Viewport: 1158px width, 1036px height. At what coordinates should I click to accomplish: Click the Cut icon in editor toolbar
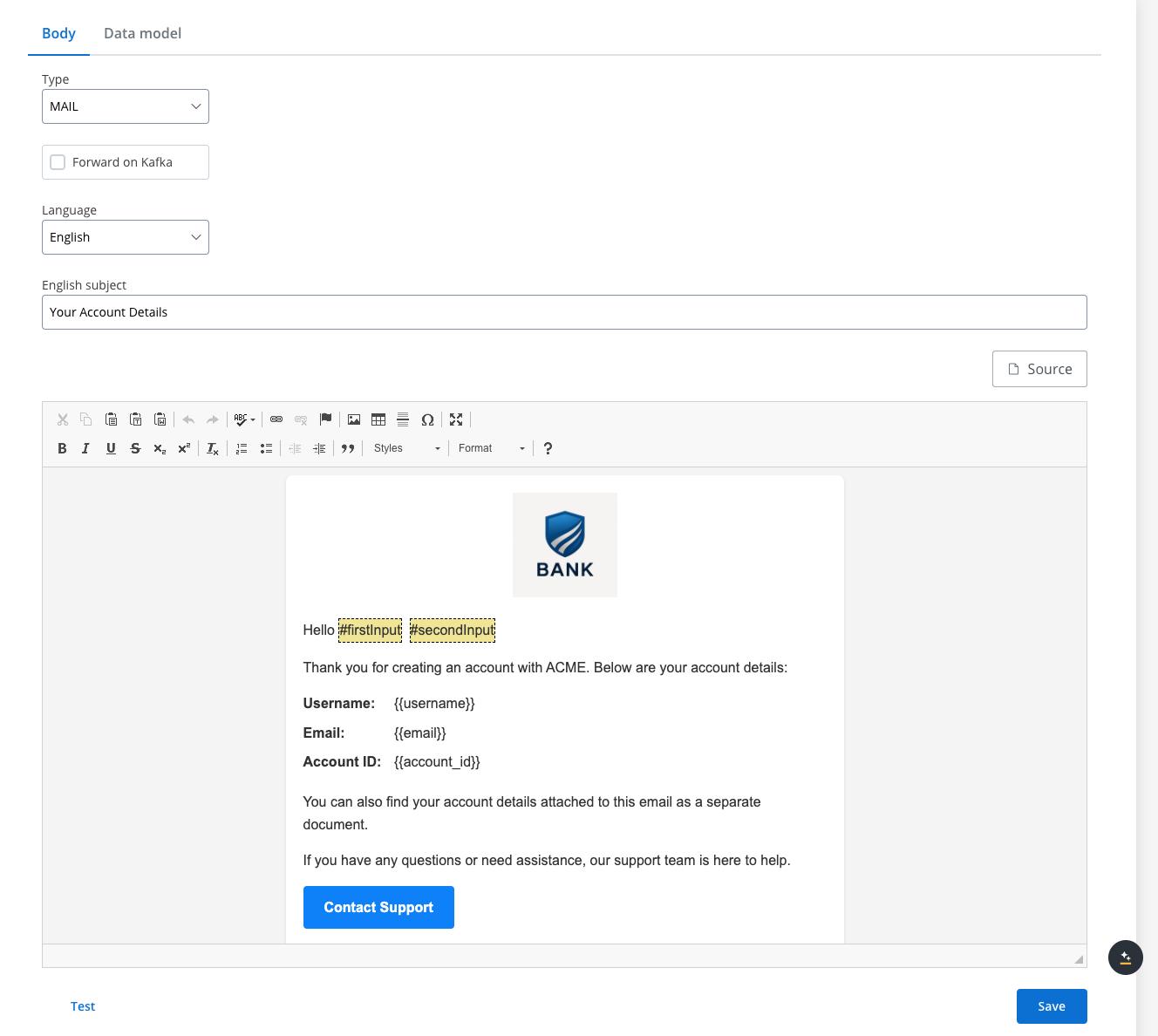click(x=63, y=419)
